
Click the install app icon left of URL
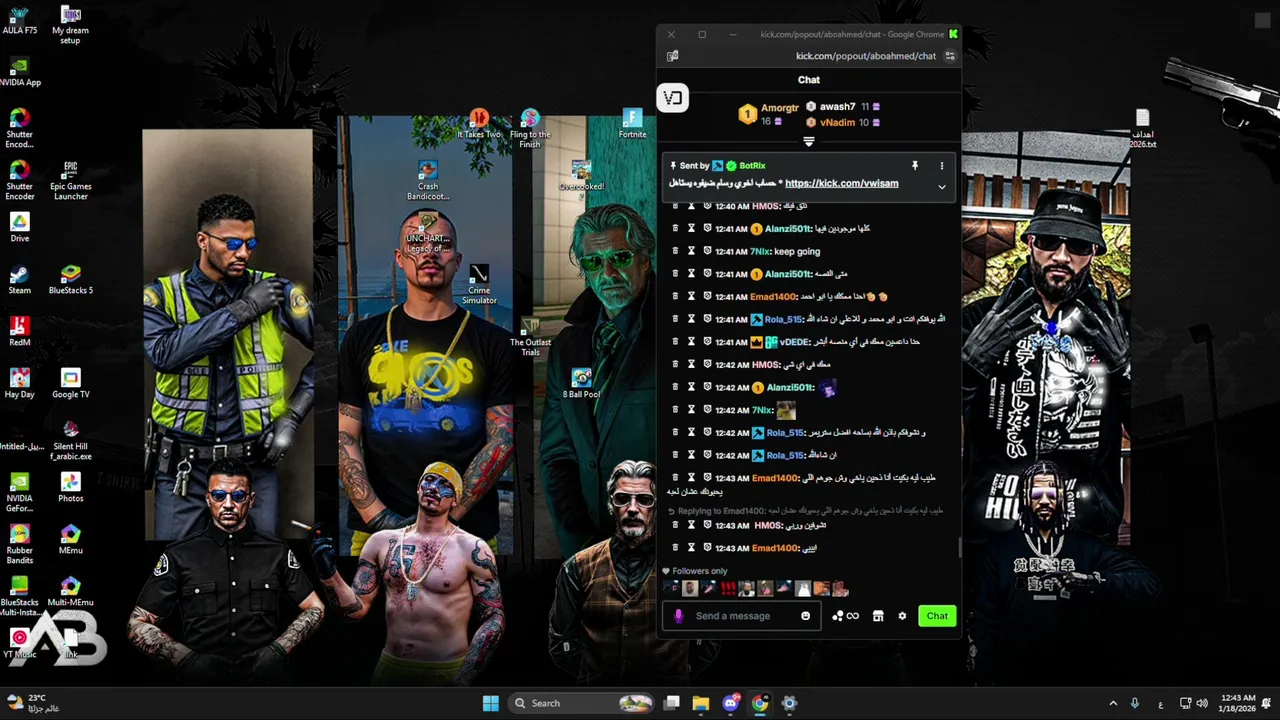click(672, 56)
